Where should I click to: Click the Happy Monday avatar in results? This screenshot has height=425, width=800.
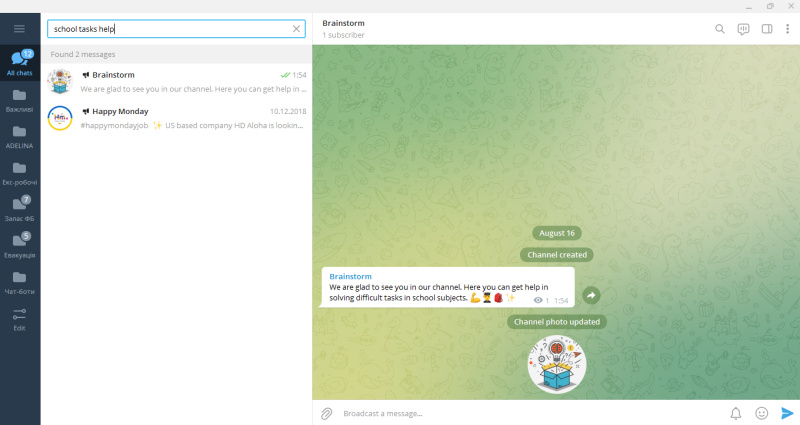[x=60, y=118]
